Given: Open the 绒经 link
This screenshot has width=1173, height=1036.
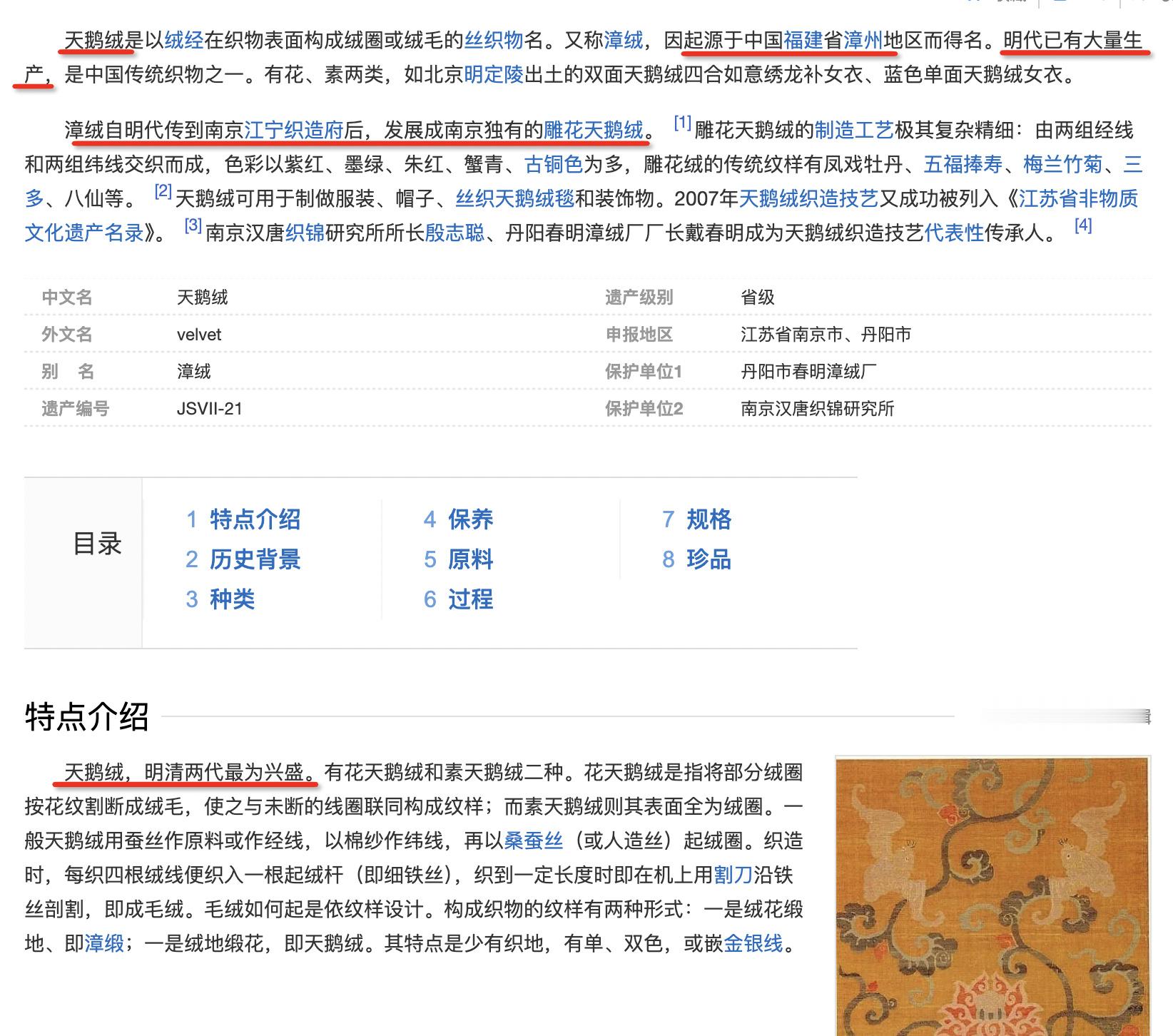Looking at the screenshot, I should click(x=184, y=40).
